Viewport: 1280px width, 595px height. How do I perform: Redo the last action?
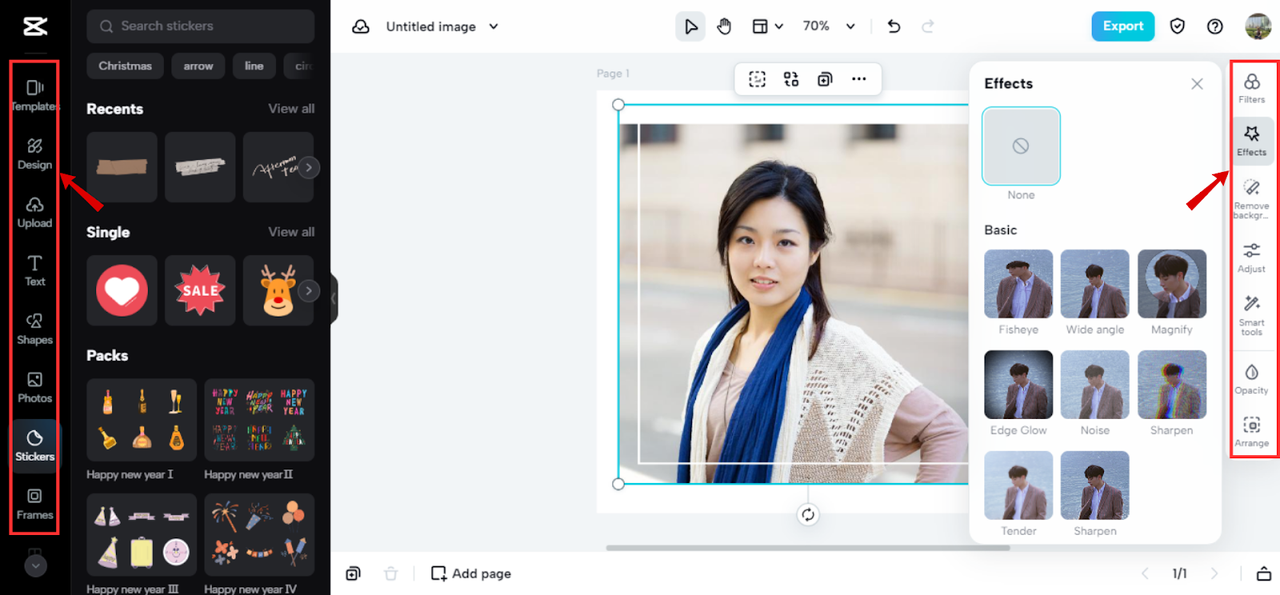coord(927,27)
